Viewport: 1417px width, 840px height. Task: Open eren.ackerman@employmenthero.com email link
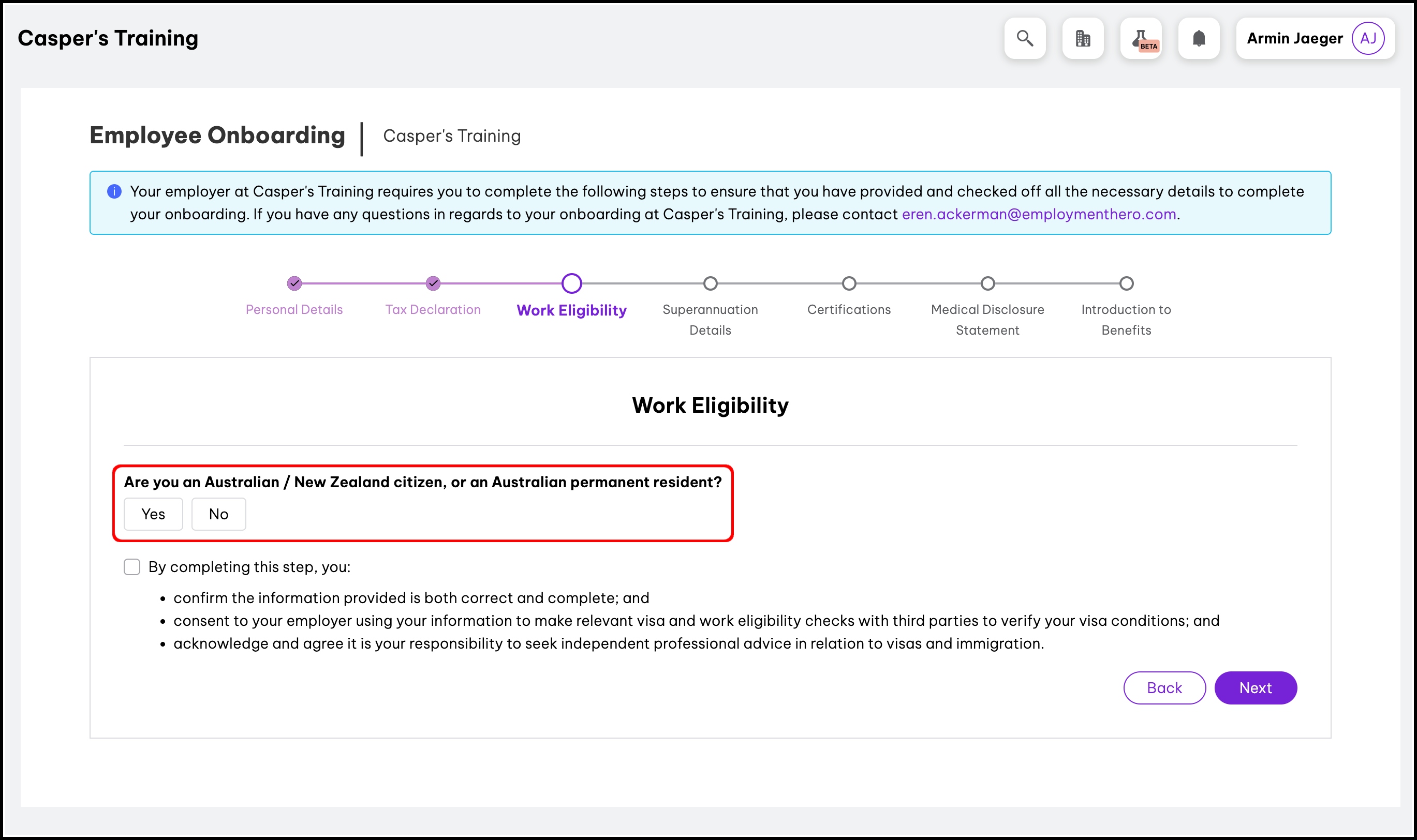point(1039,215)
